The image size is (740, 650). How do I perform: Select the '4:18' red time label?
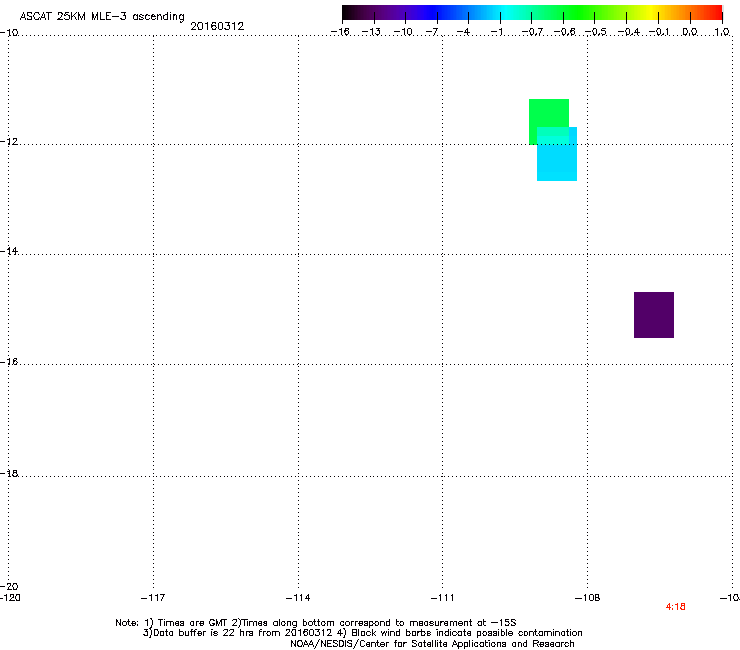(x=675, y=607)
